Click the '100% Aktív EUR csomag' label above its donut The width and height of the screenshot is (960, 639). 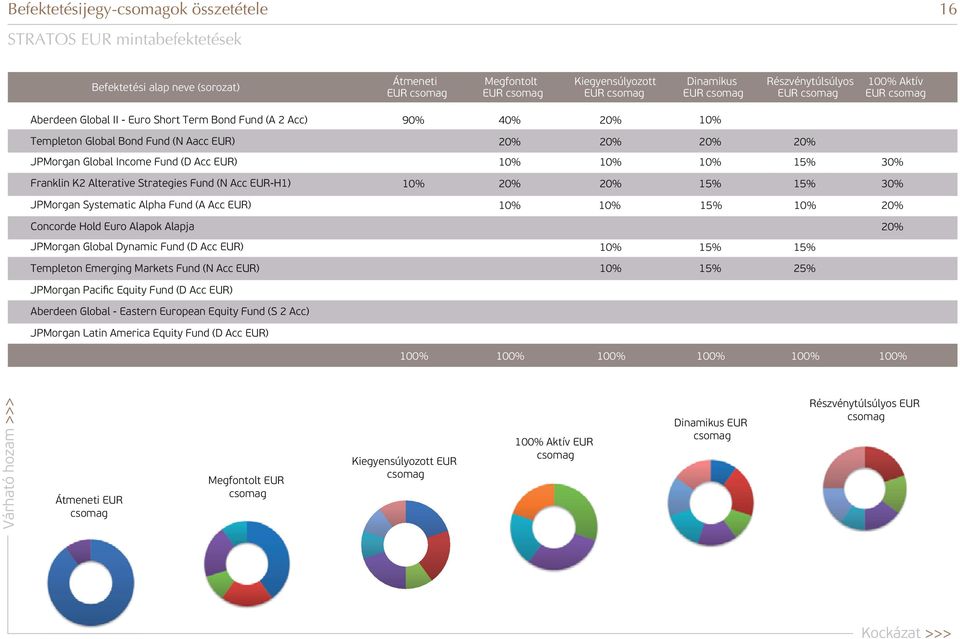tap(555, 449)
